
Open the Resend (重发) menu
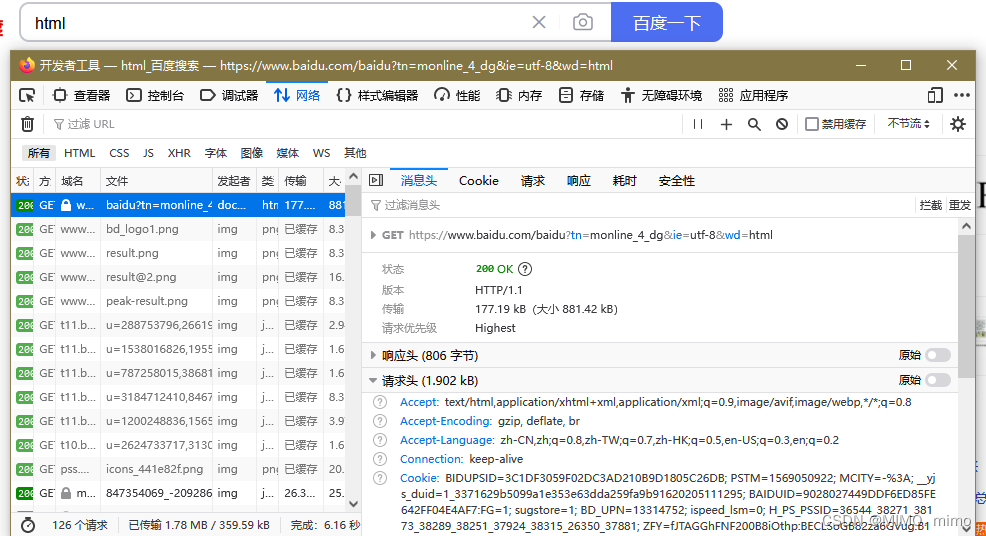(960, 205)
